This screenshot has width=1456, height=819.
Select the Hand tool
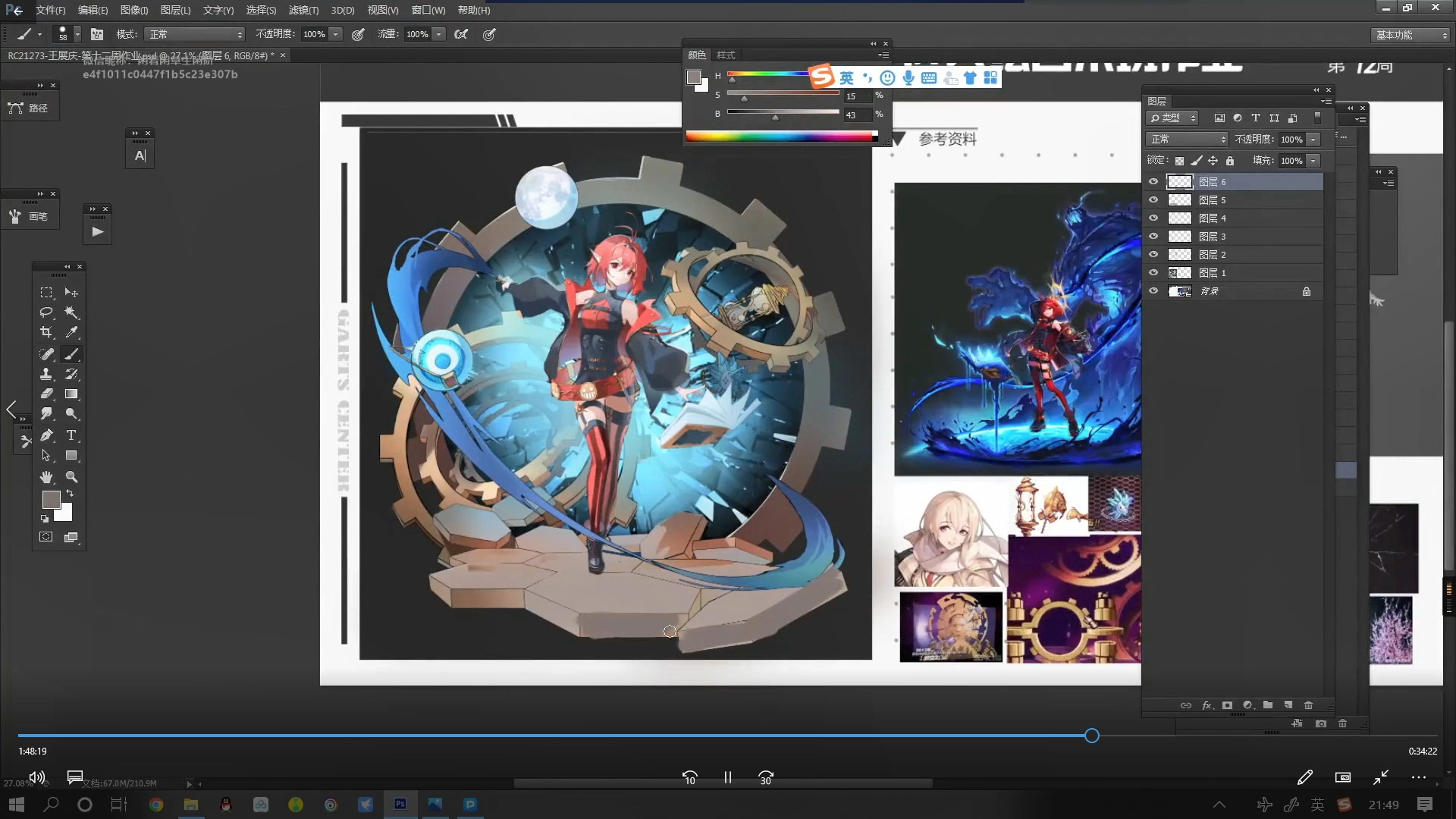coord(46,477)
